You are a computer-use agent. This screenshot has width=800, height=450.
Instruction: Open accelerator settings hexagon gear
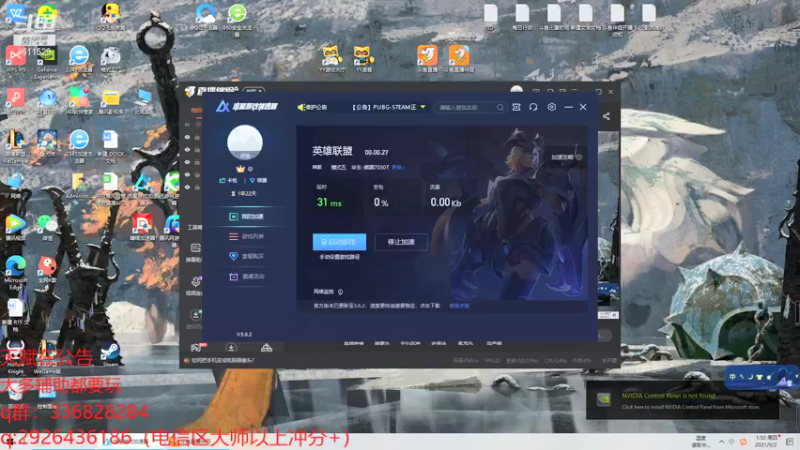(552, 107)
